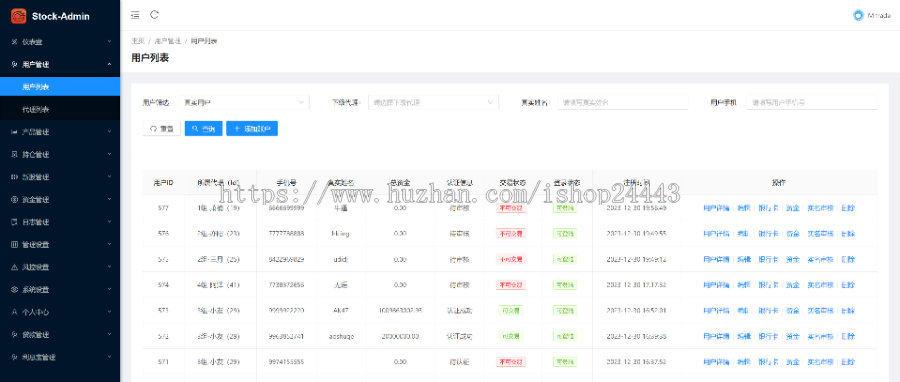
Task: Click the blue 查询 search button
Action: (203, 128)
